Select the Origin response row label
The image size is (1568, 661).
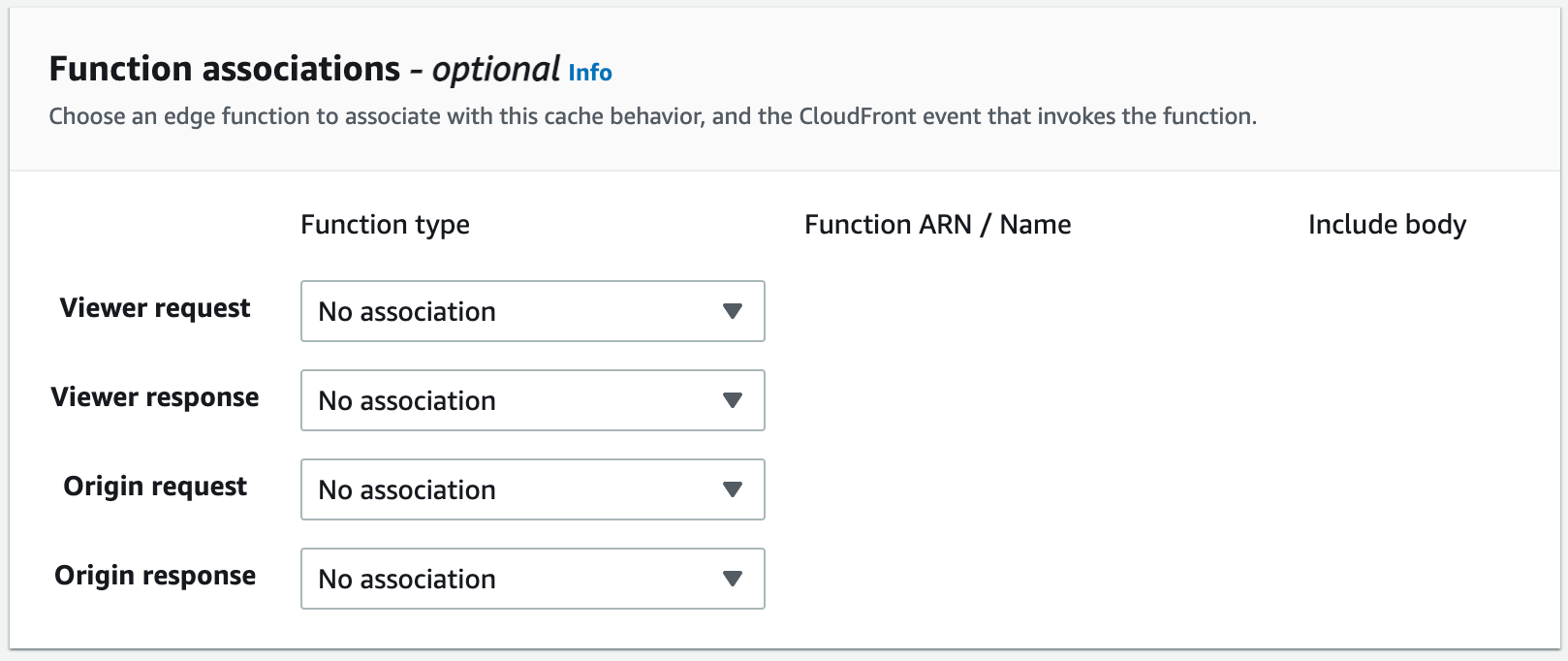click(x=155, y=576)
